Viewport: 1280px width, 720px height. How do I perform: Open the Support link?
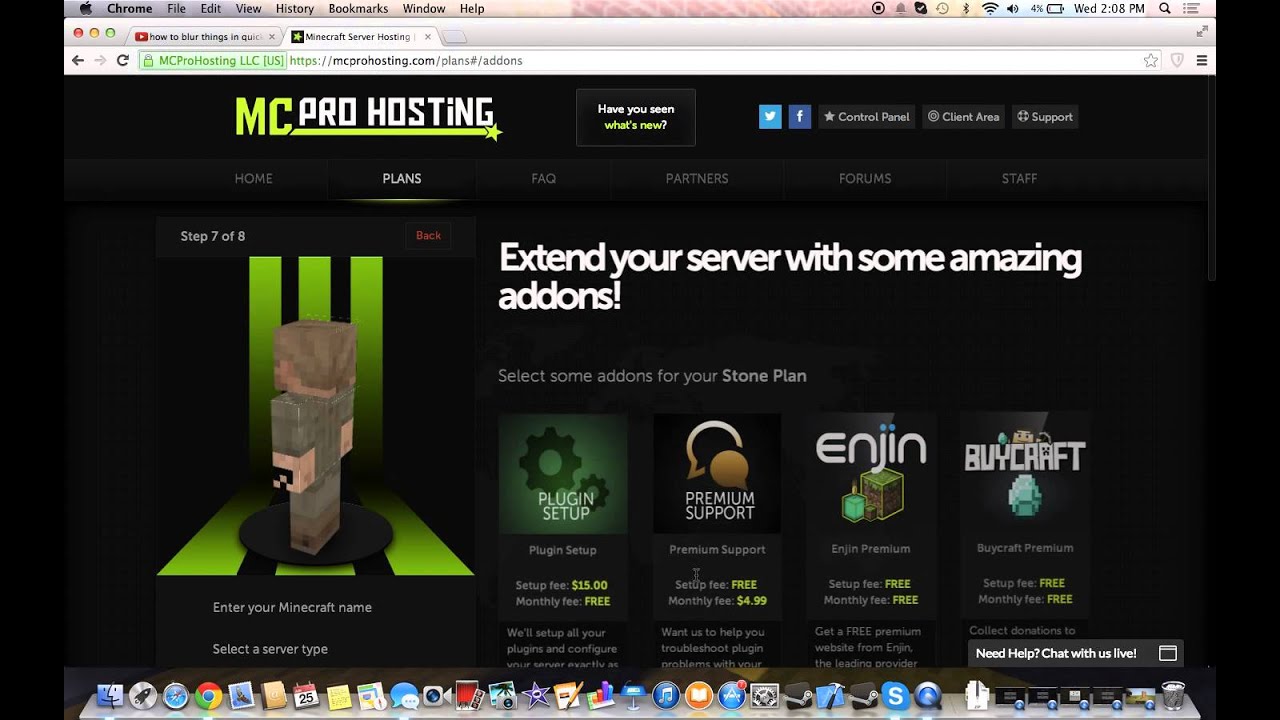tap(1045, 117)
